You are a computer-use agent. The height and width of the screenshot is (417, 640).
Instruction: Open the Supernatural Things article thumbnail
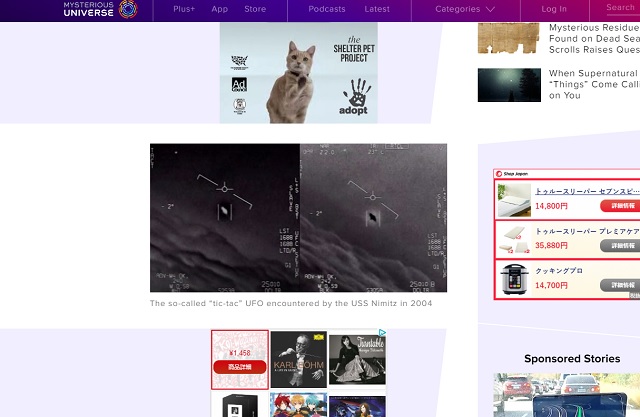(509, 85)
